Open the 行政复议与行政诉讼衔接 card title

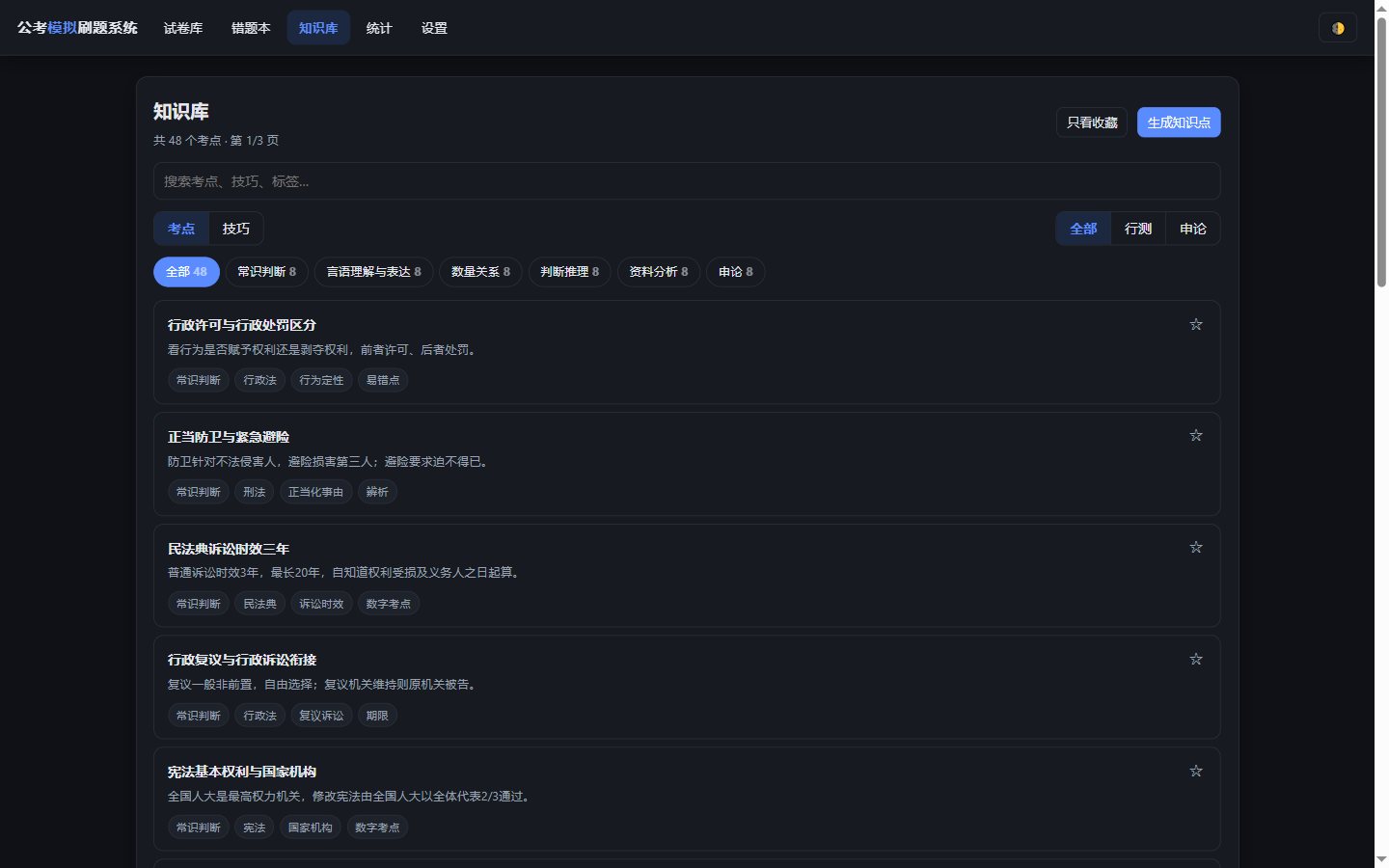point(242,660)
